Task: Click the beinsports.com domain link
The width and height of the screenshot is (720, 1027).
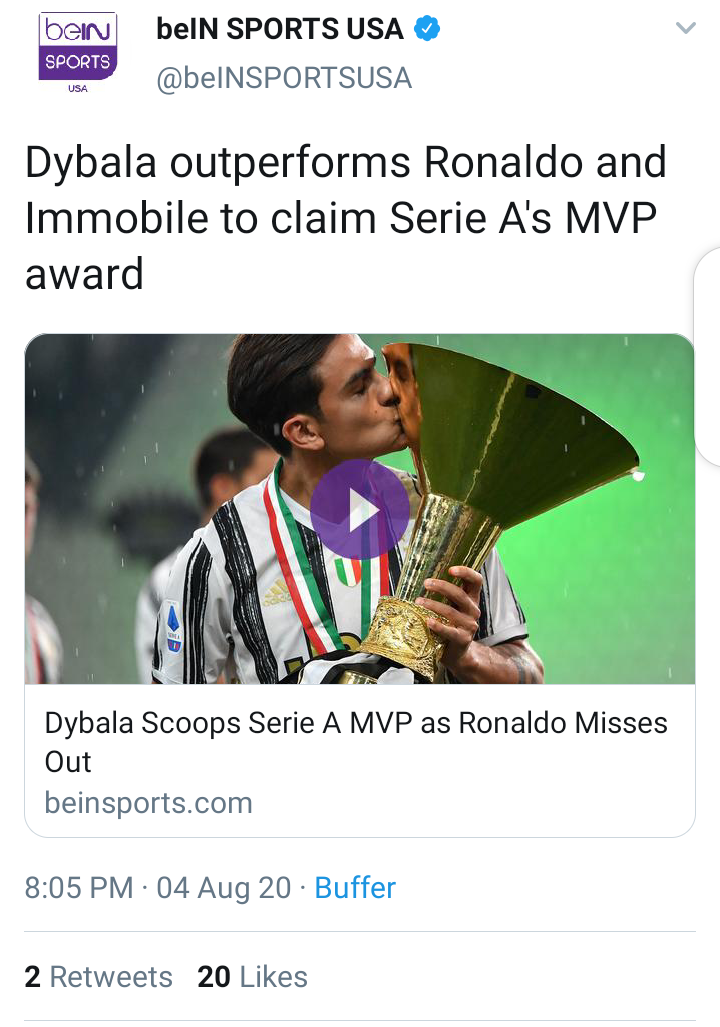Action: tap(149, 803)
